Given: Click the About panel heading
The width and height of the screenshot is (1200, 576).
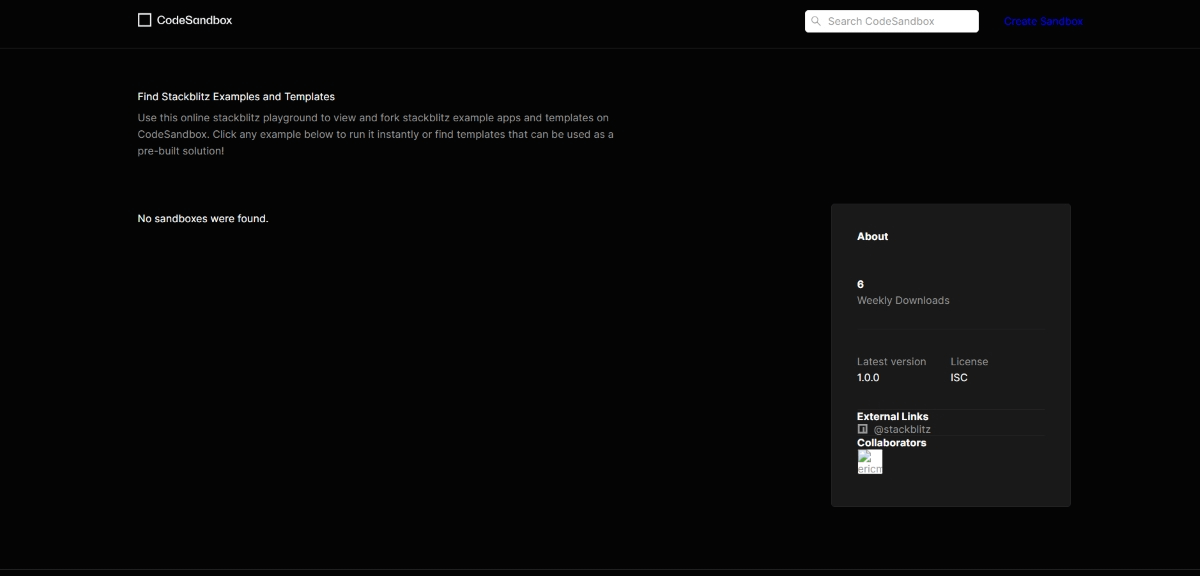Looking at the screenshot, I should pyautogui.click(x=872, y=236).
